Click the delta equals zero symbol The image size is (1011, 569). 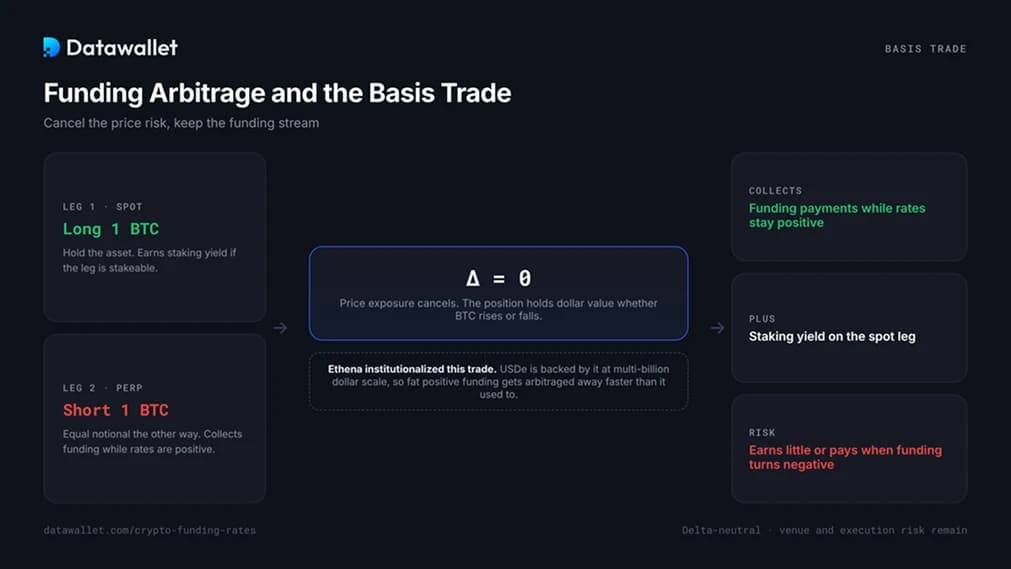(x=498, y=278)
